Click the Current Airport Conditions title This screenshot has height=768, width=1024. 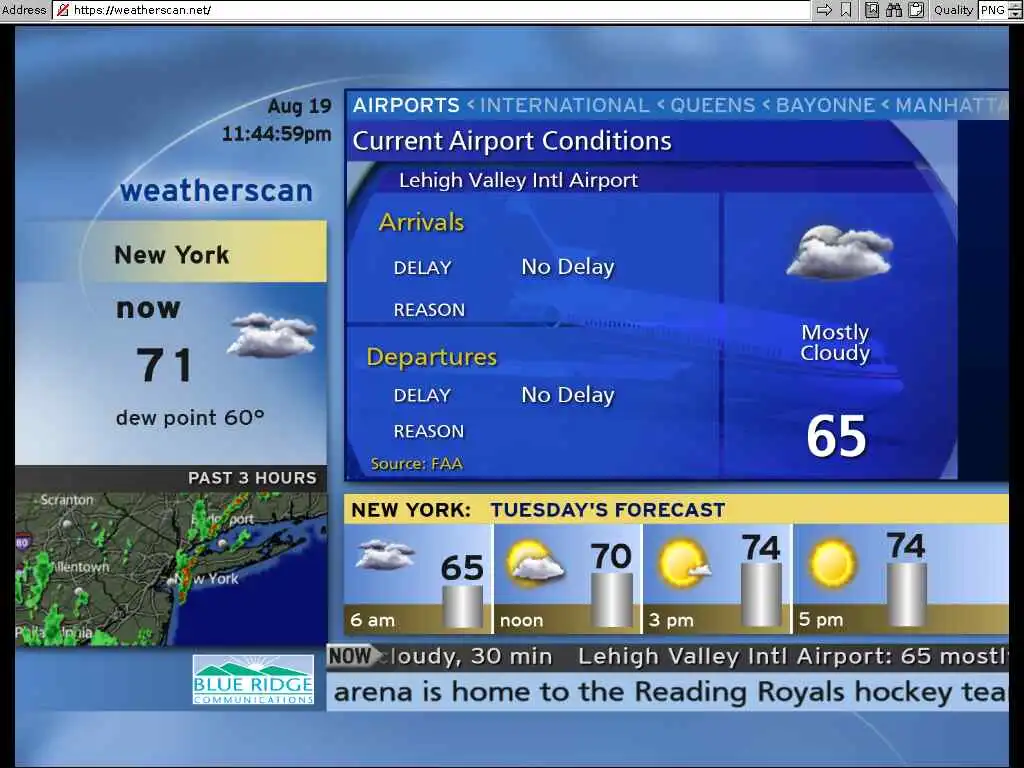pyautogui.click(x=512, y=141)
